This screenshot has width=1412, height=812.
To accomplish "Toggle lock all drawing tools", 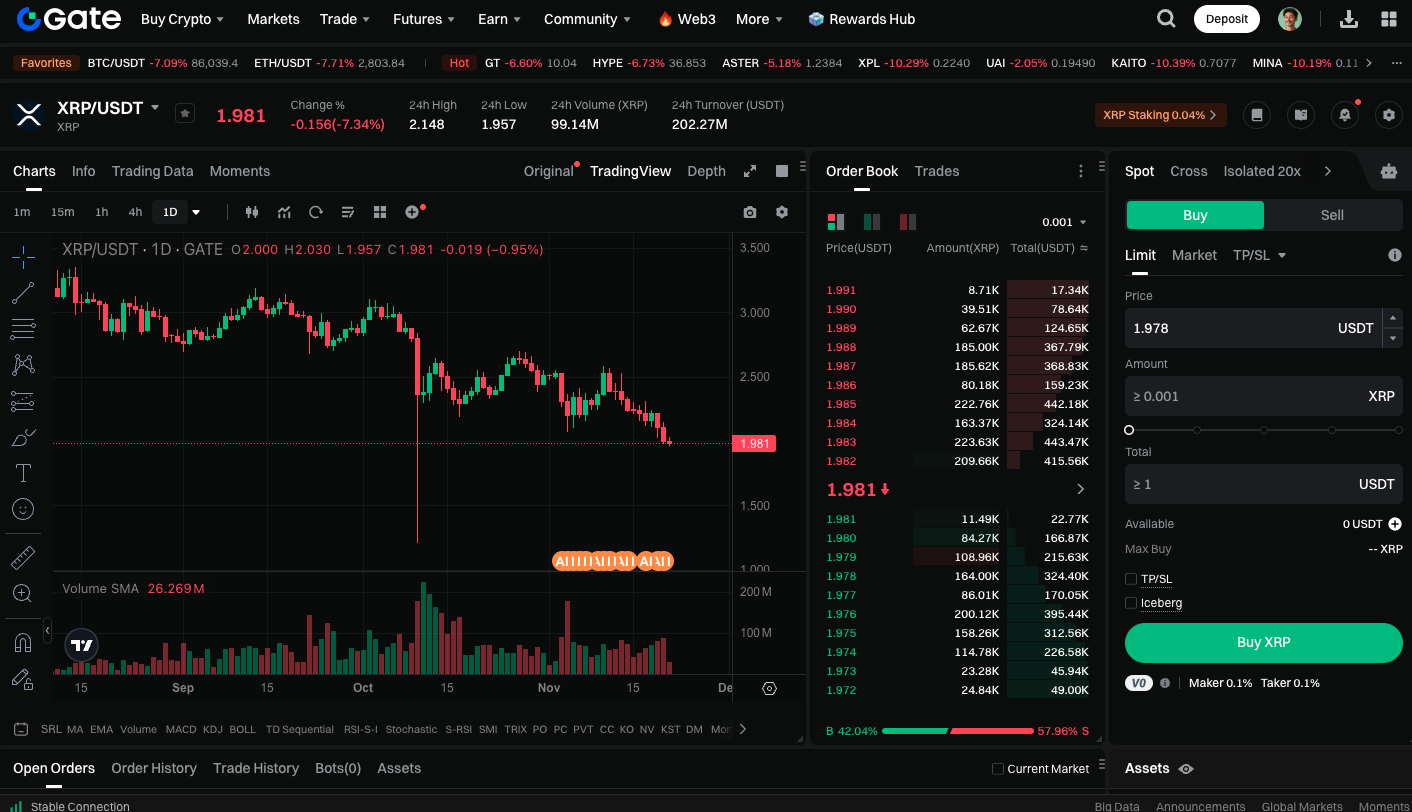I will coord(23,679).
